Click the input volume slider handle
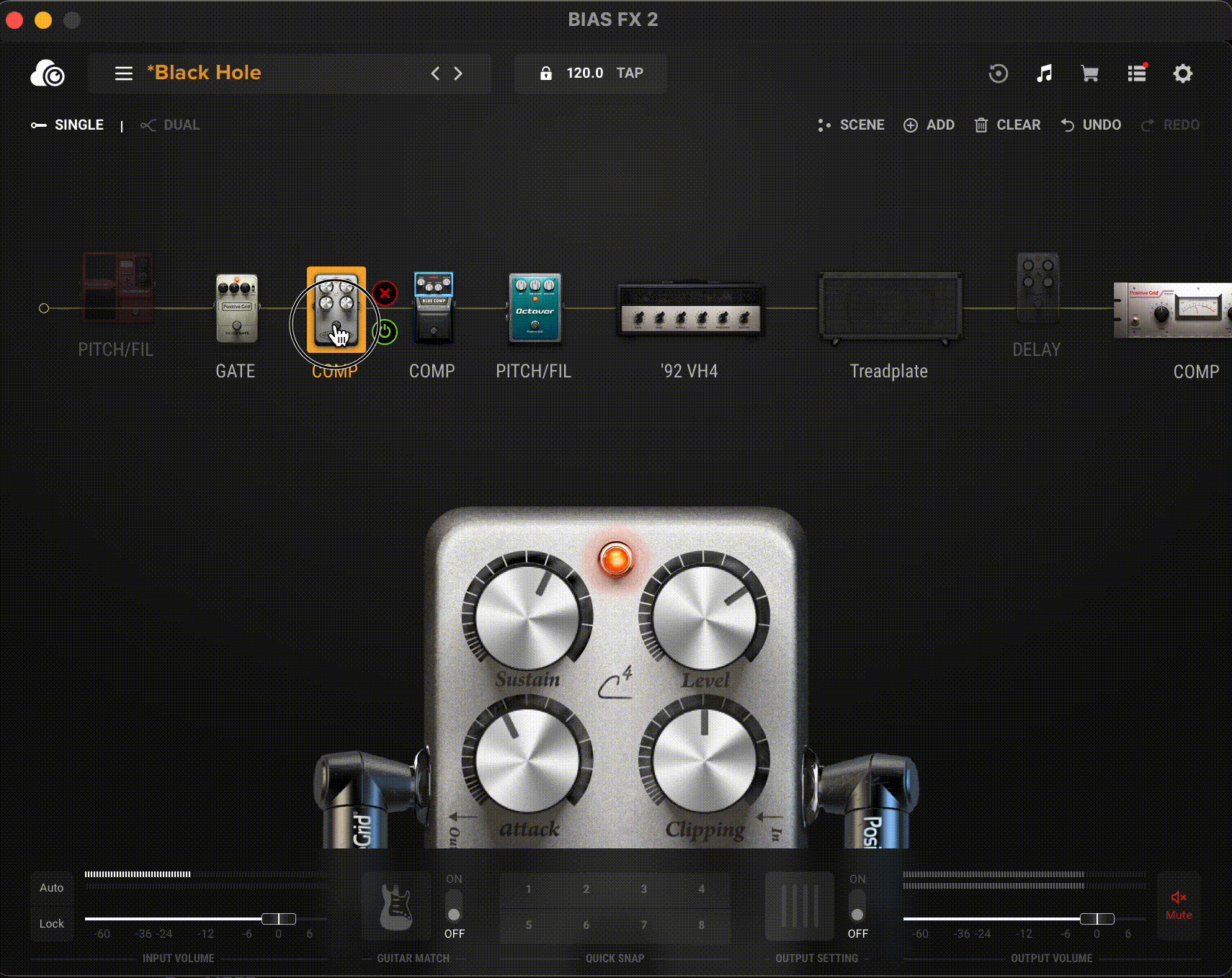 (279, 919)
